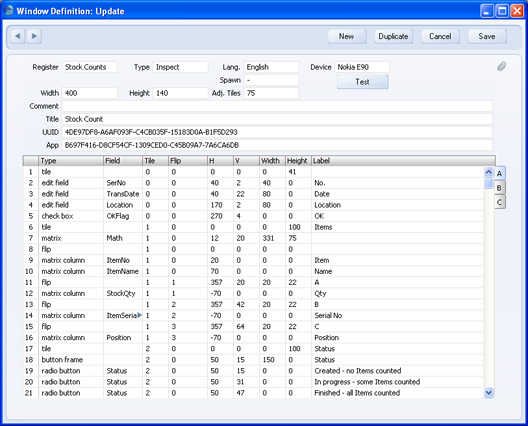Select row 5 check box OKFlag
Image resolution: width=528 pixels, height=426 pixels.
(x=253, y=216)
